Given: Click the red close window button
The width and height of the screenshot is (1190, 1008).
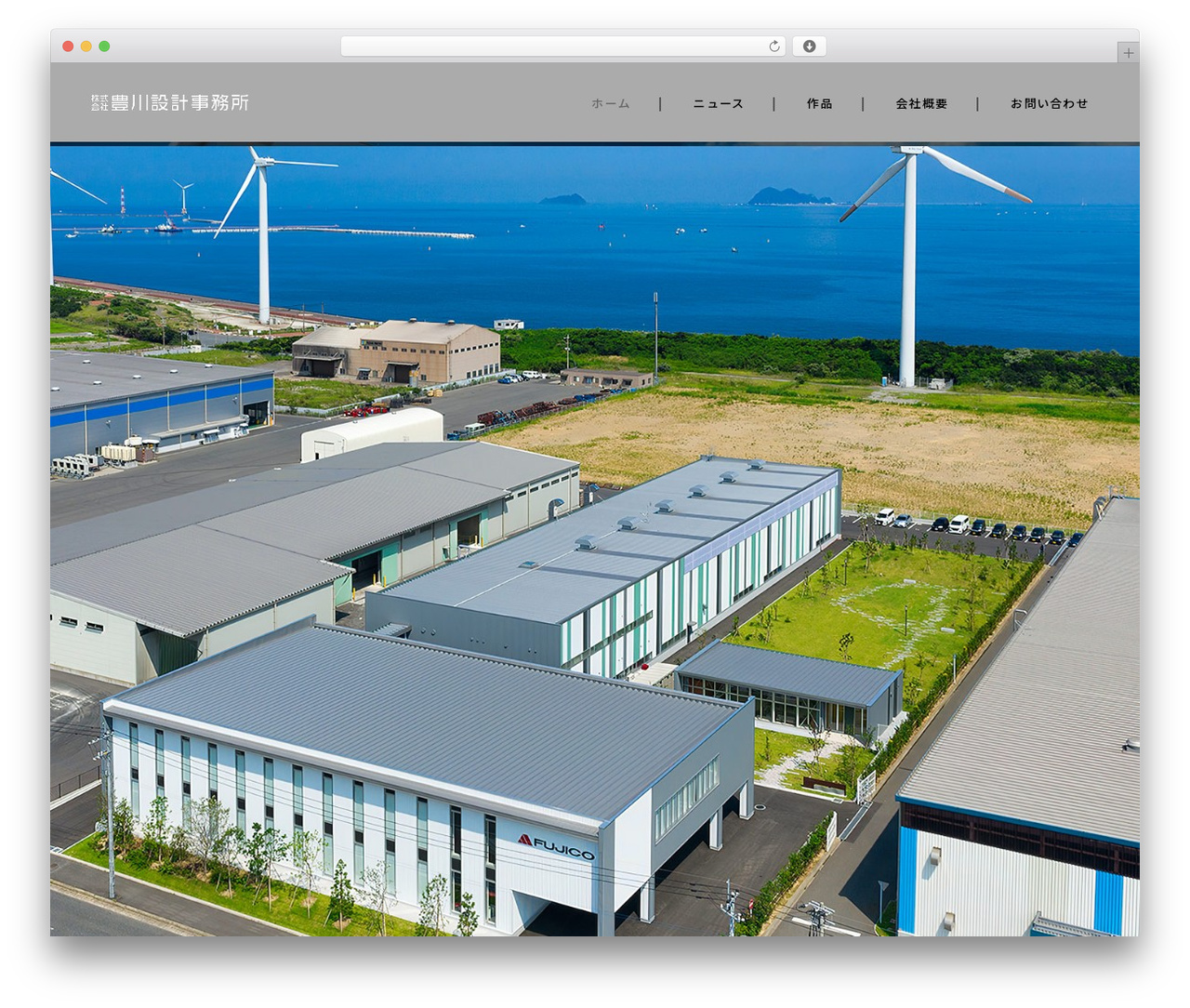Looking at the screenshot, I should (68, 46).
